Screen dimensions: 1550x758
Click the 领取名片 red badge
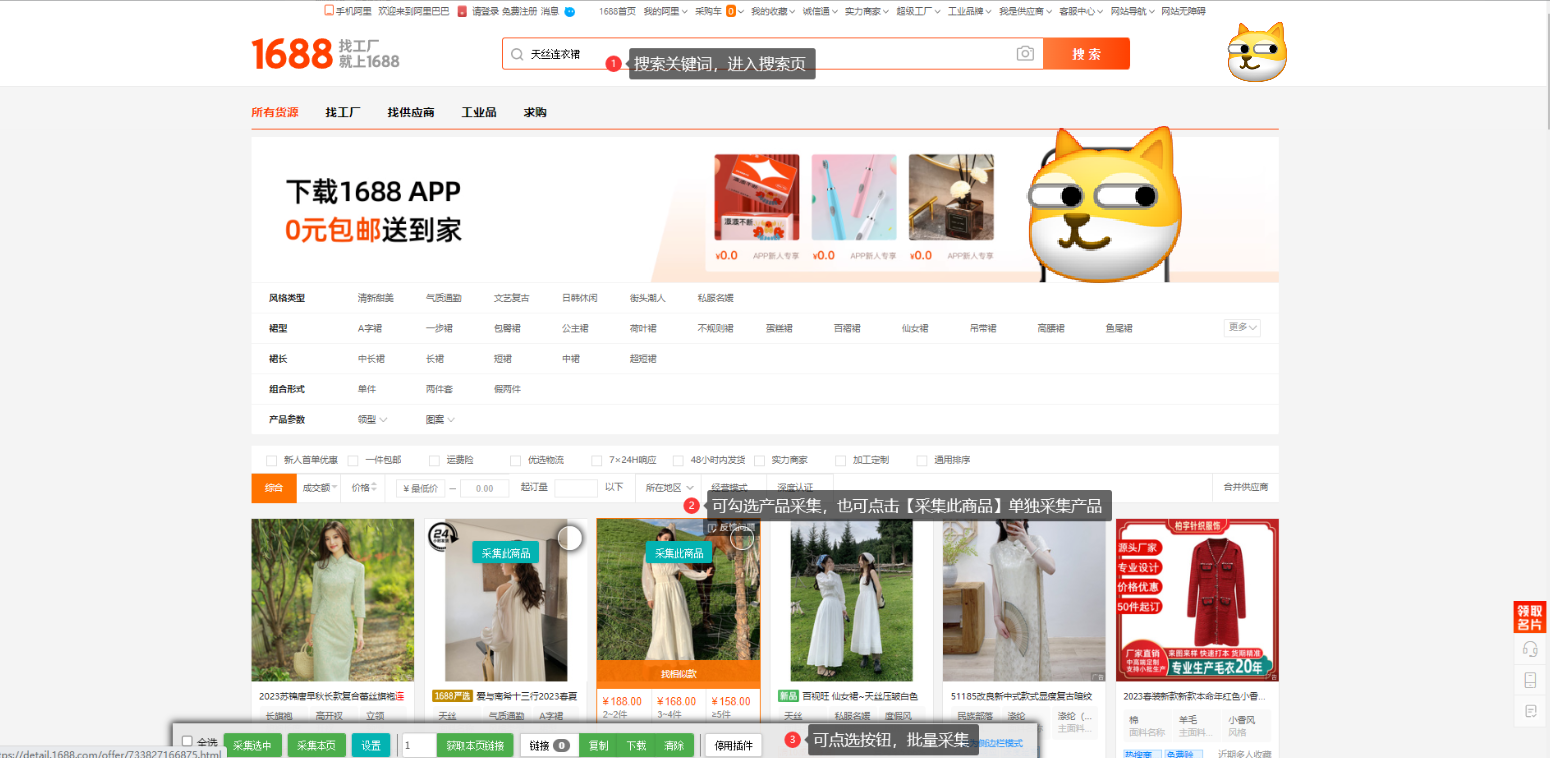click(1529, 617)
